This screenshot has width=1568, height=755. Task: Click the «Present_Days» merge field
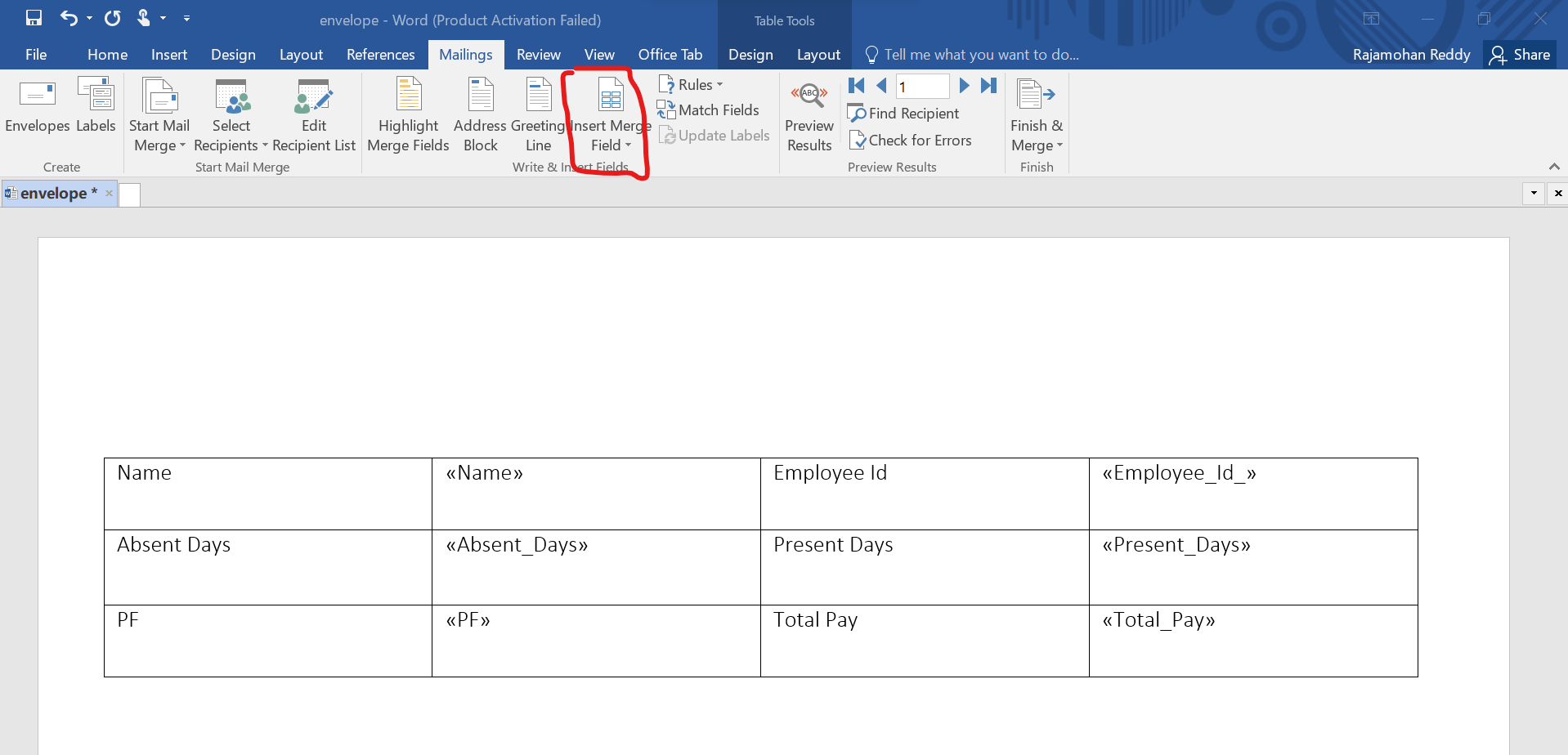(x=1176, y=545)
